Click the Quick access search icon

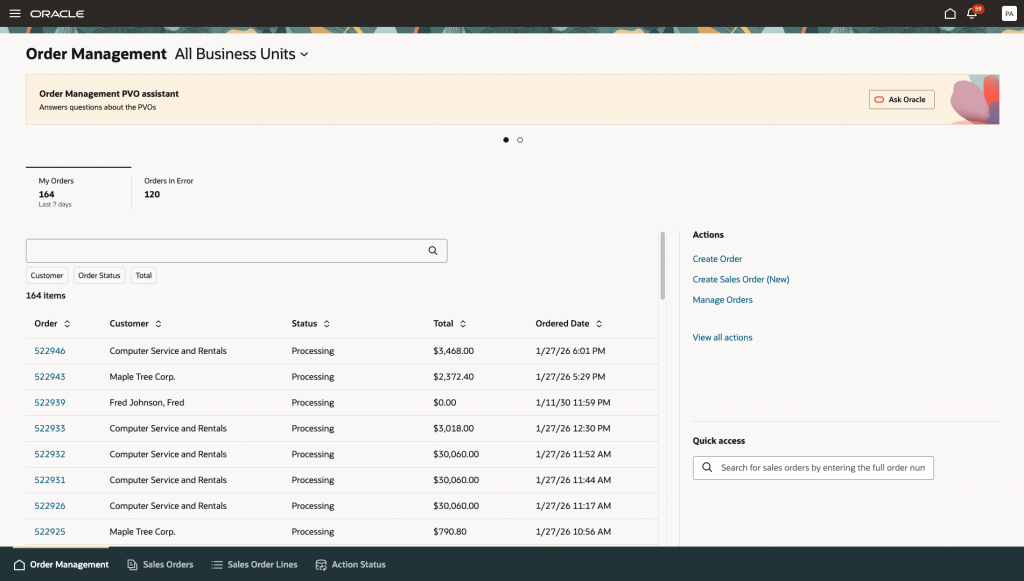tap(707, 467)
